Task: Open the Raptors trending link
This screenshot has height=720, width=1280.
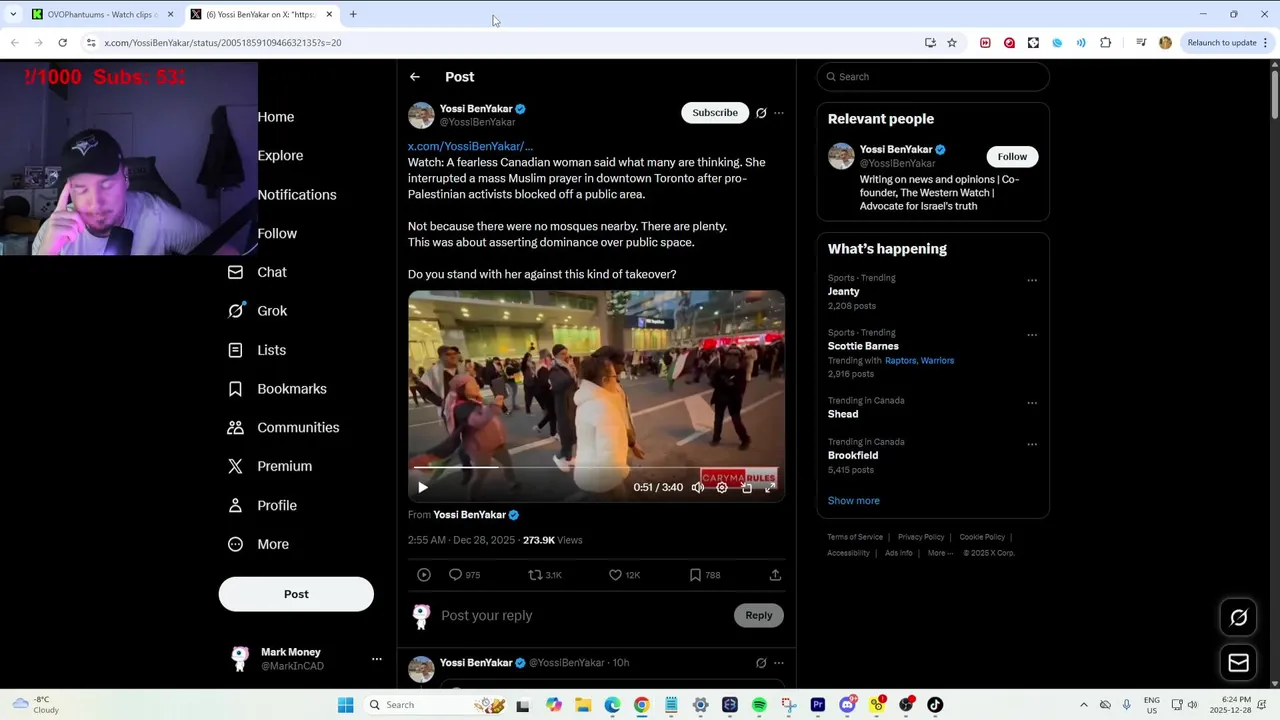Action: pos(900,360)
